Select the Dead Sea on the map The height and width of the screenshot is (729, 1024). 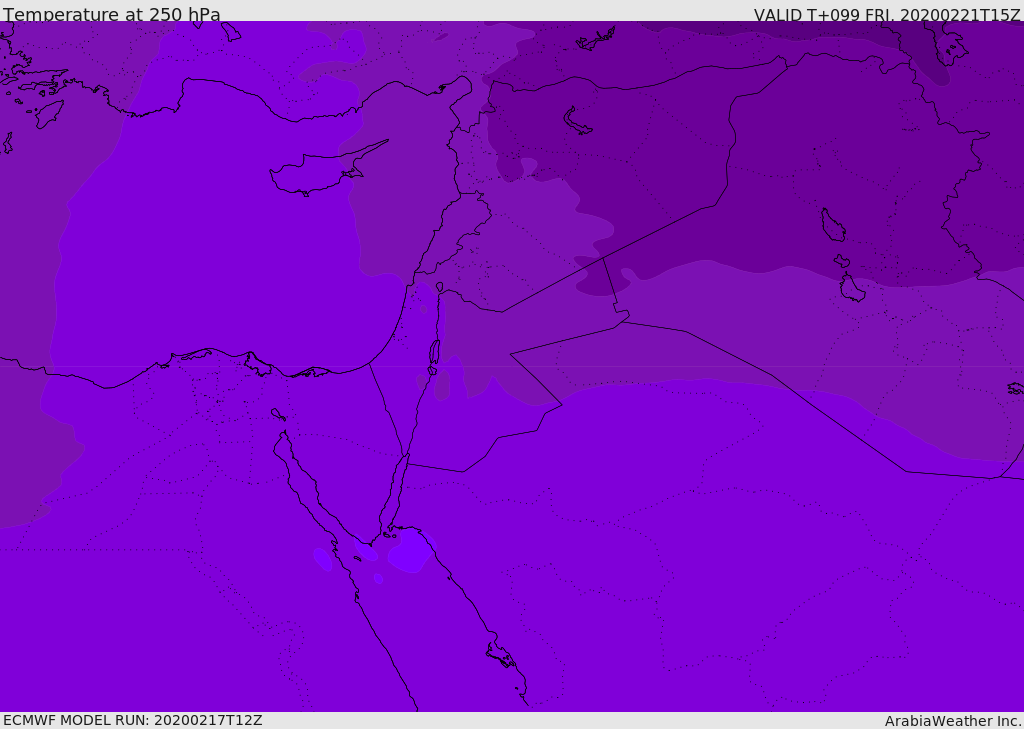click(434, 353)
